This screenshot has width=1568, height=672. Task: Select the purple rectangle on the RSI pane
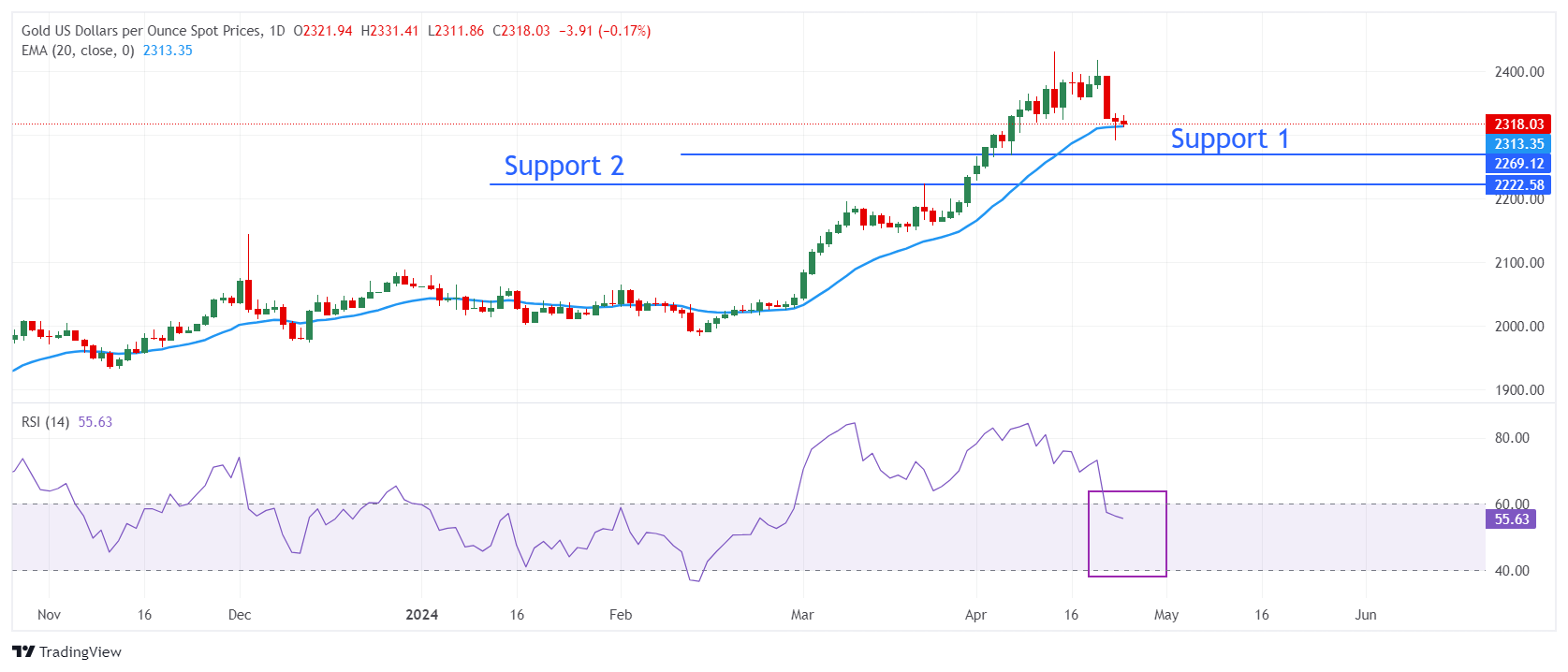click(1127, 492)
